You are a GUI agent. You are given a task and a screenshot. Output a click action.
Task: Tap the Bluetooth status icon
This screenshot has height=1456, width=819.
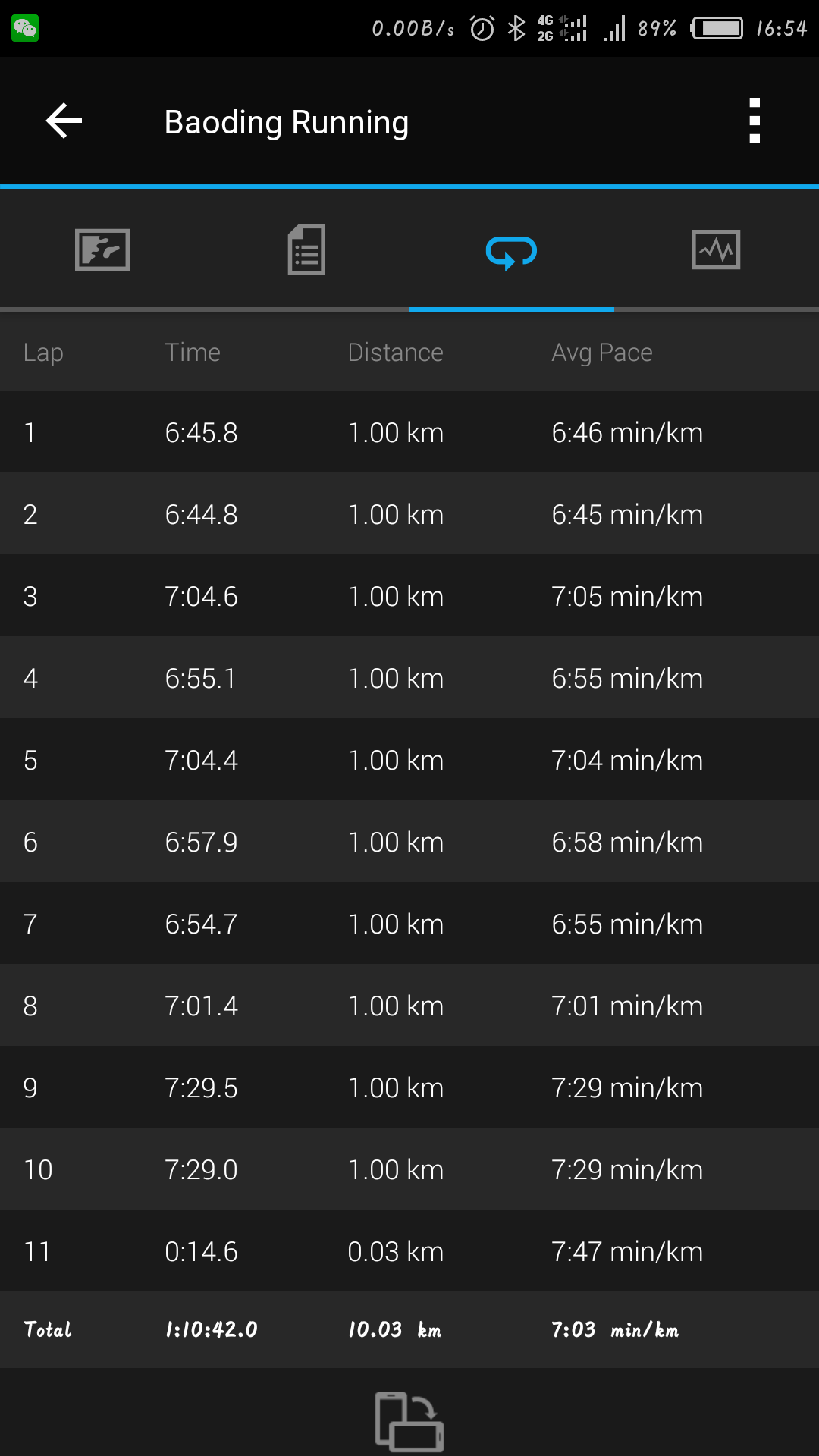click(516, 29)
